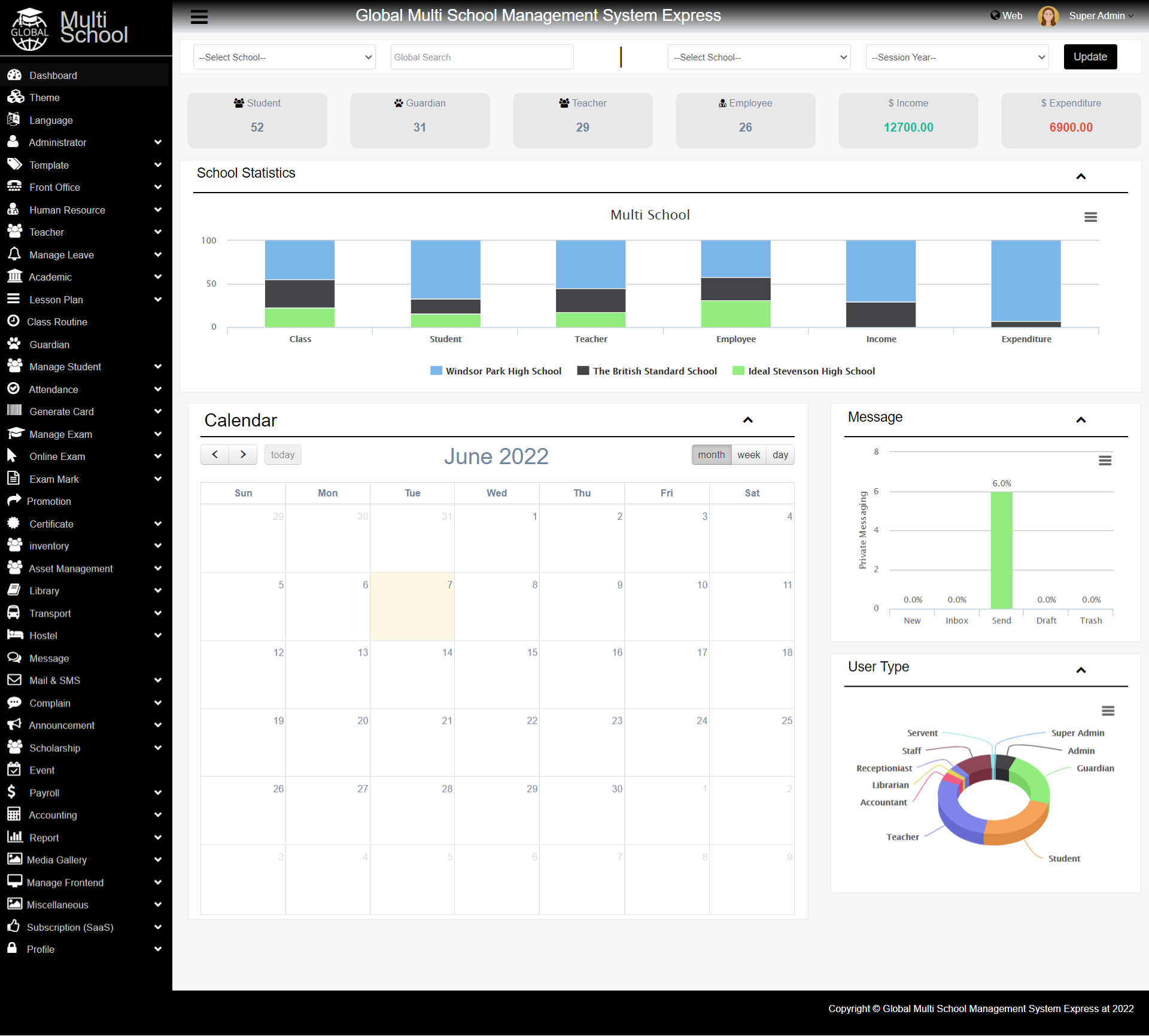Toggle Ideal Stevenson High School legend series

pos(804,371)
